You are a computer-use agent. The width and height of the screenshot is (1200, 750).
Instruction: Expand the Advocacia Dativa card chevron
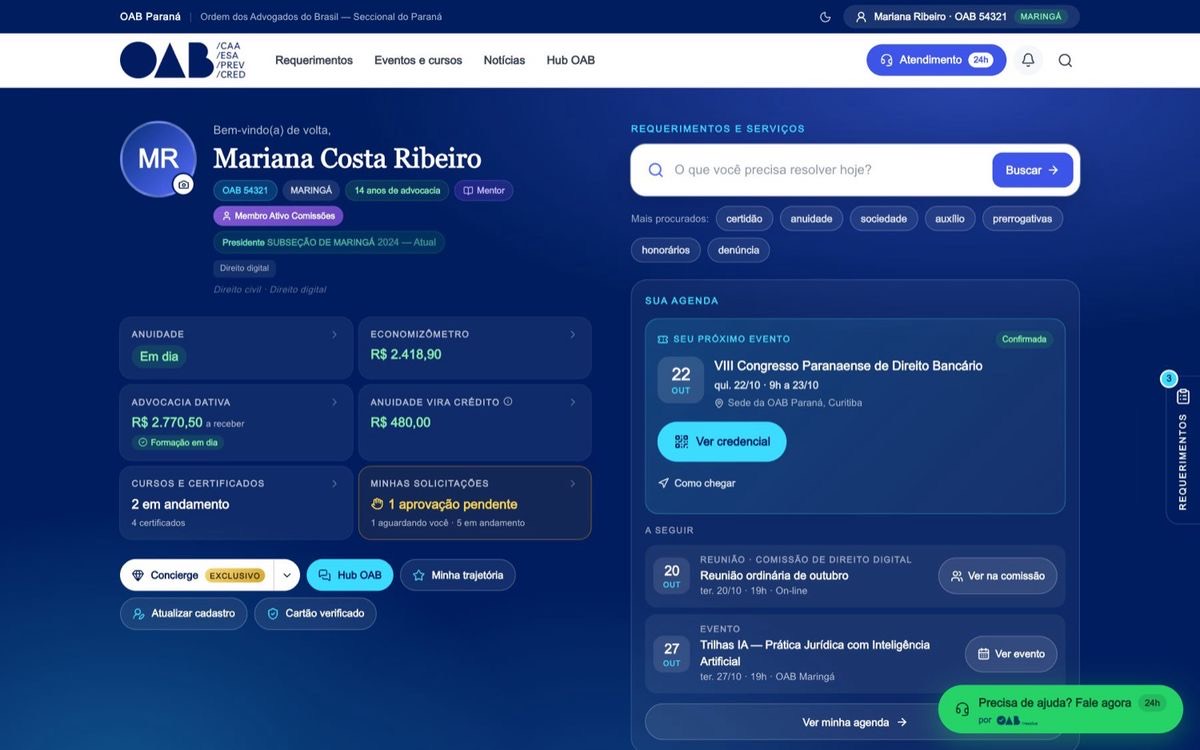point(334,402)
